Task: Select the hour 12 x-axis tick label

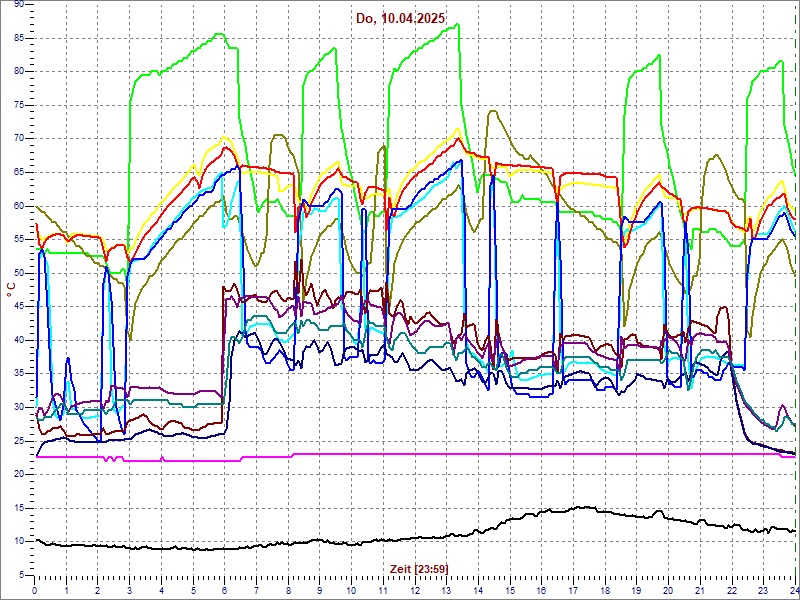Action: tap(415, 590)
